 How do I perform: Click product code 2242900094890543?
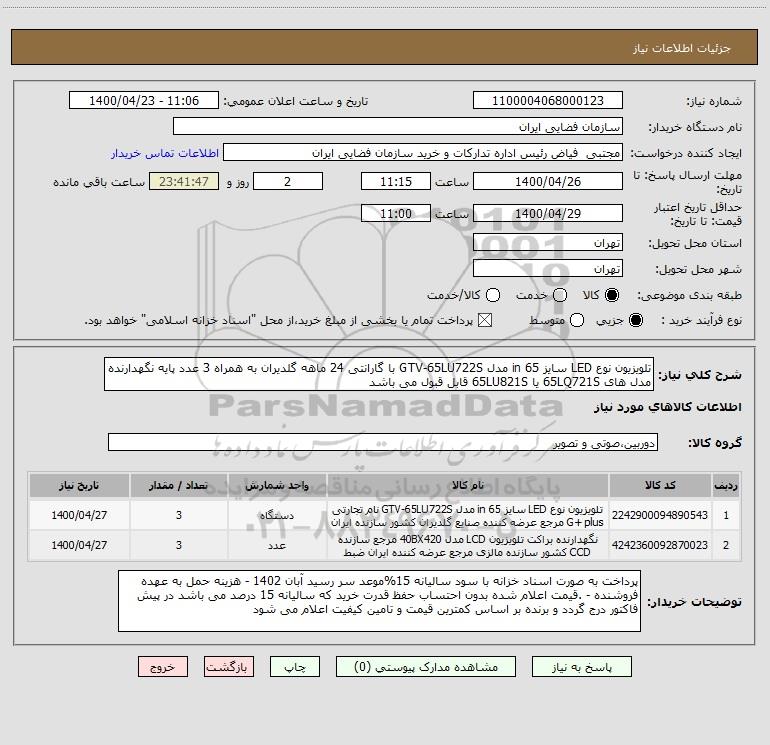pyautogui.click(x=660, y=515)
